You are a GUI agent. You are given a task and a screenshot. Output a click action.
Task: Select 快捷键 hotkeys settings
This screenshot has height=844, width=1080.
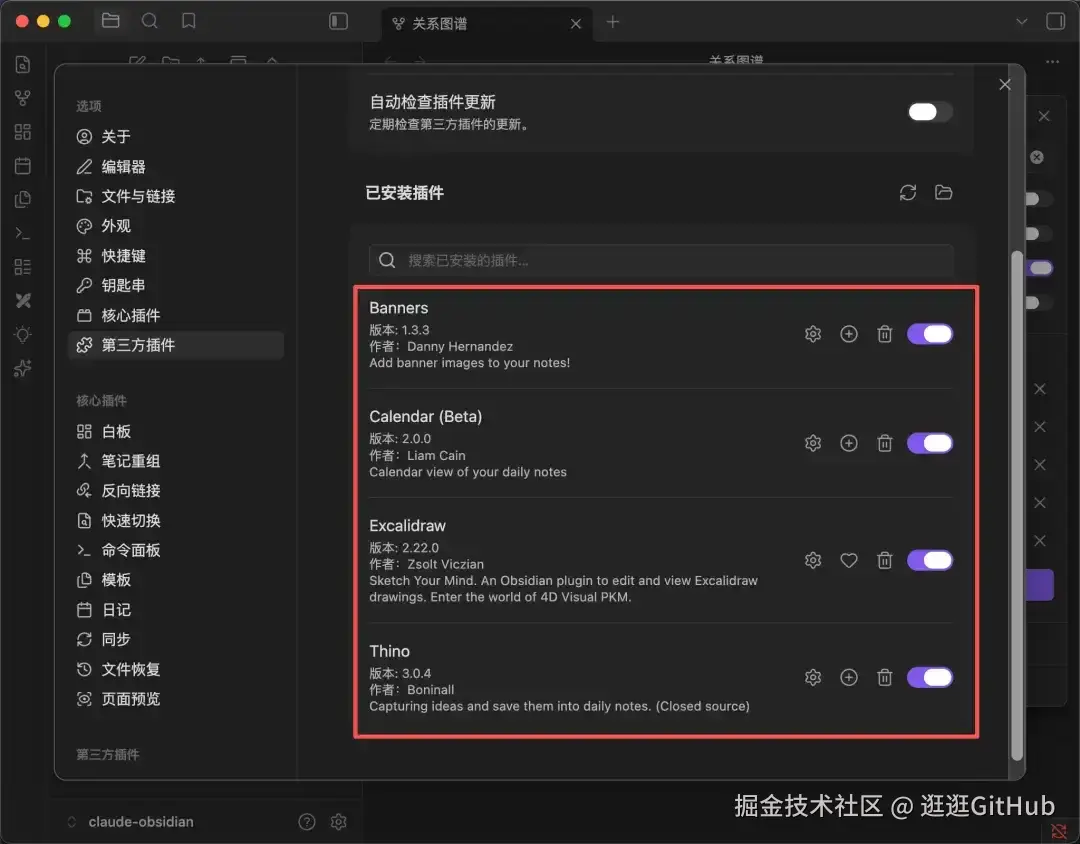pyautogui.click(x=176, y=256)
